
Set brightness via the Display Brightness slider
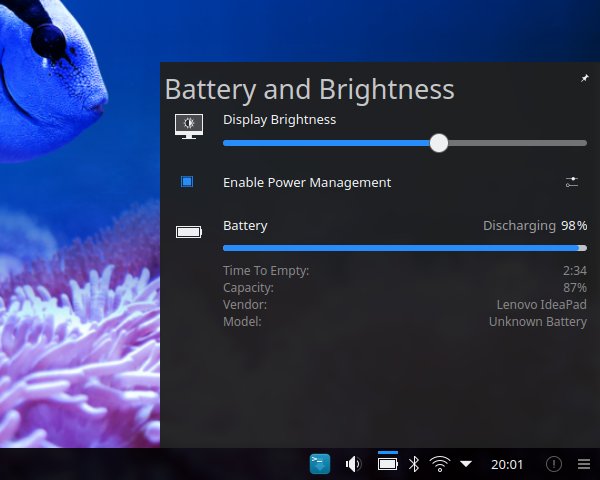[405, 143]
